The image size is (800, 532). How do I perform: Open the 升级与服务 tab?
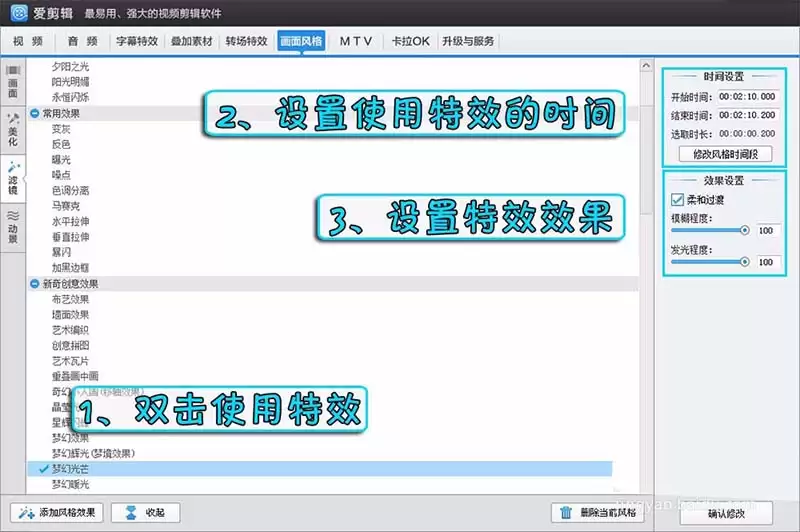tap(468, 41)
